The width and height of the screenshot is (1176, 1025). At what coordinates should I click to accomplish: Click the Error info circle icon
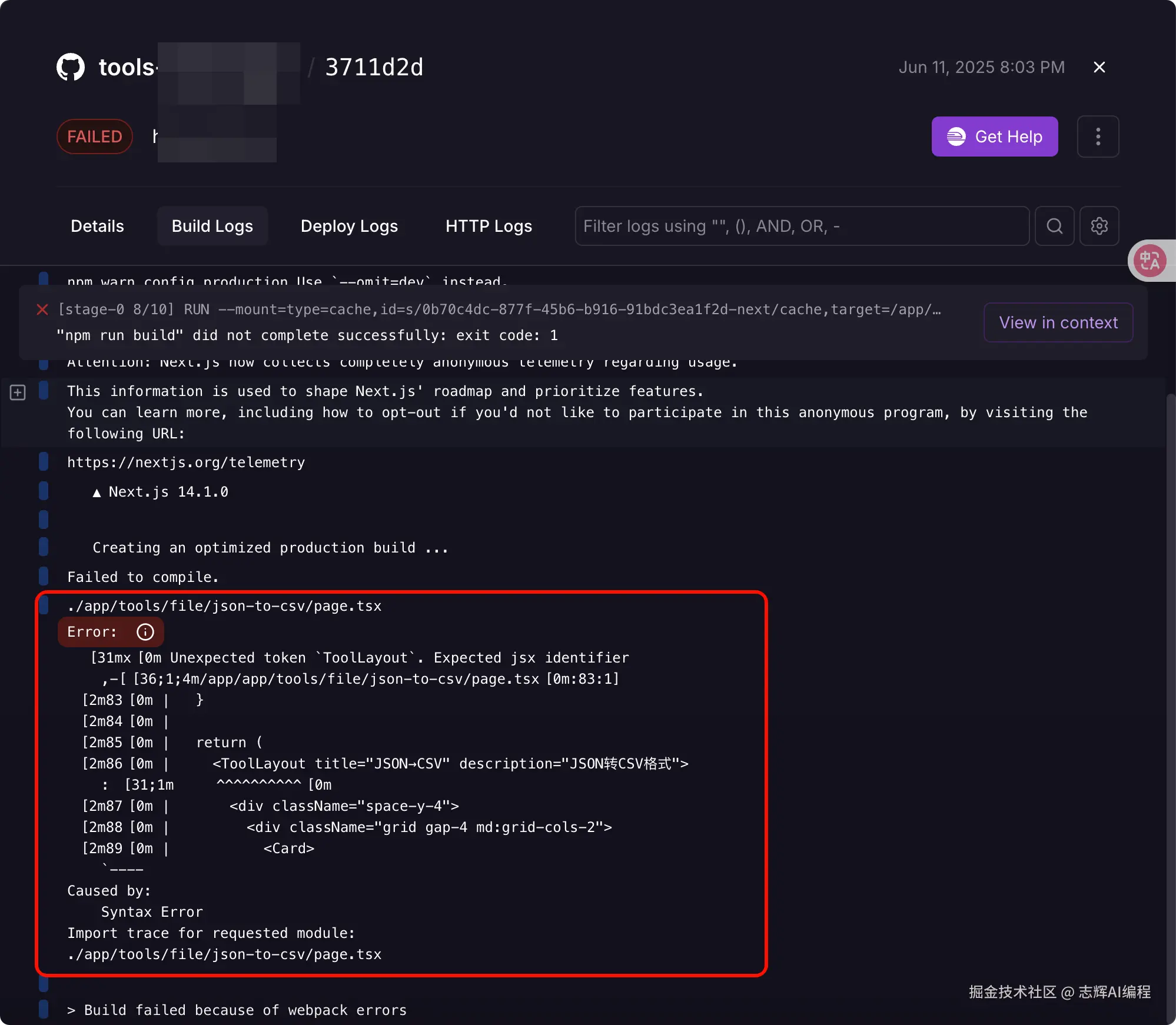coord(145,632)
